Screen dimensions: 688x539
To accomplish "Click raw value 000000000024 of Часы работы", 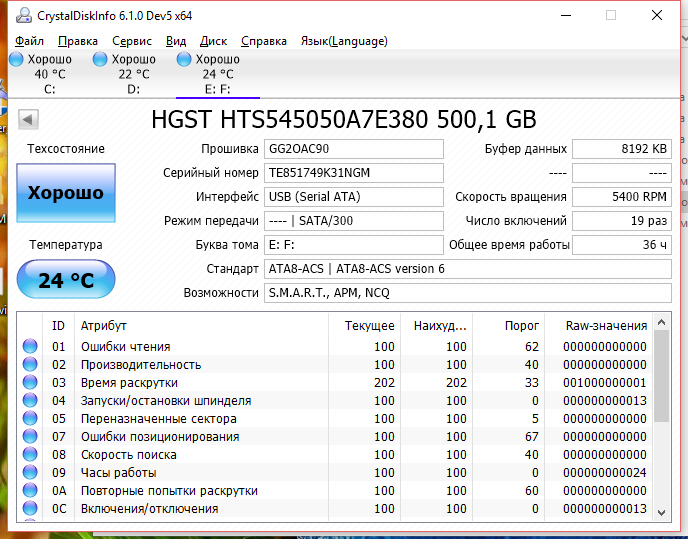I will (x=605, y=473).
